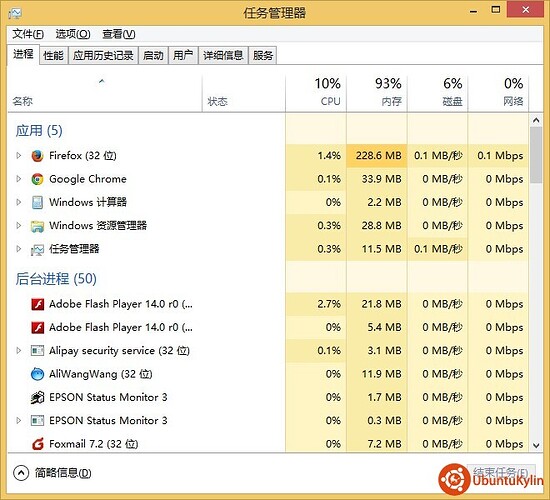The width and height of the screenshot is (550, 500).
Task: Click the 后台进程 (50) group heading
Action: tap(56, 279)
